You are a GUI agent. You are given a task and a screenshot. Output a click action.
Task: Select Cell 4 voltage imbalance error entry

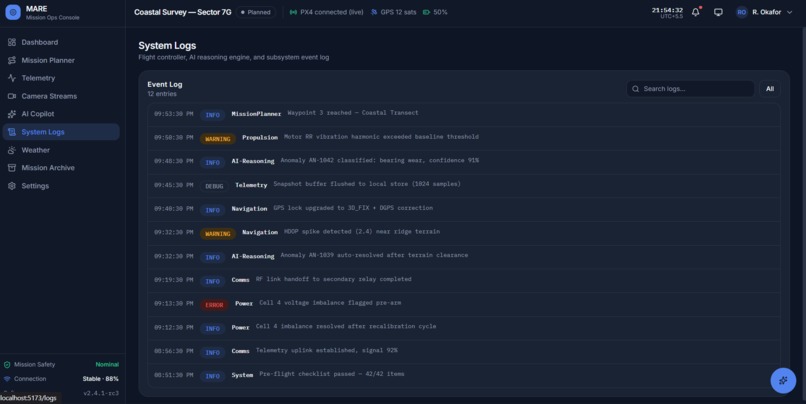[x=464, y=304]
